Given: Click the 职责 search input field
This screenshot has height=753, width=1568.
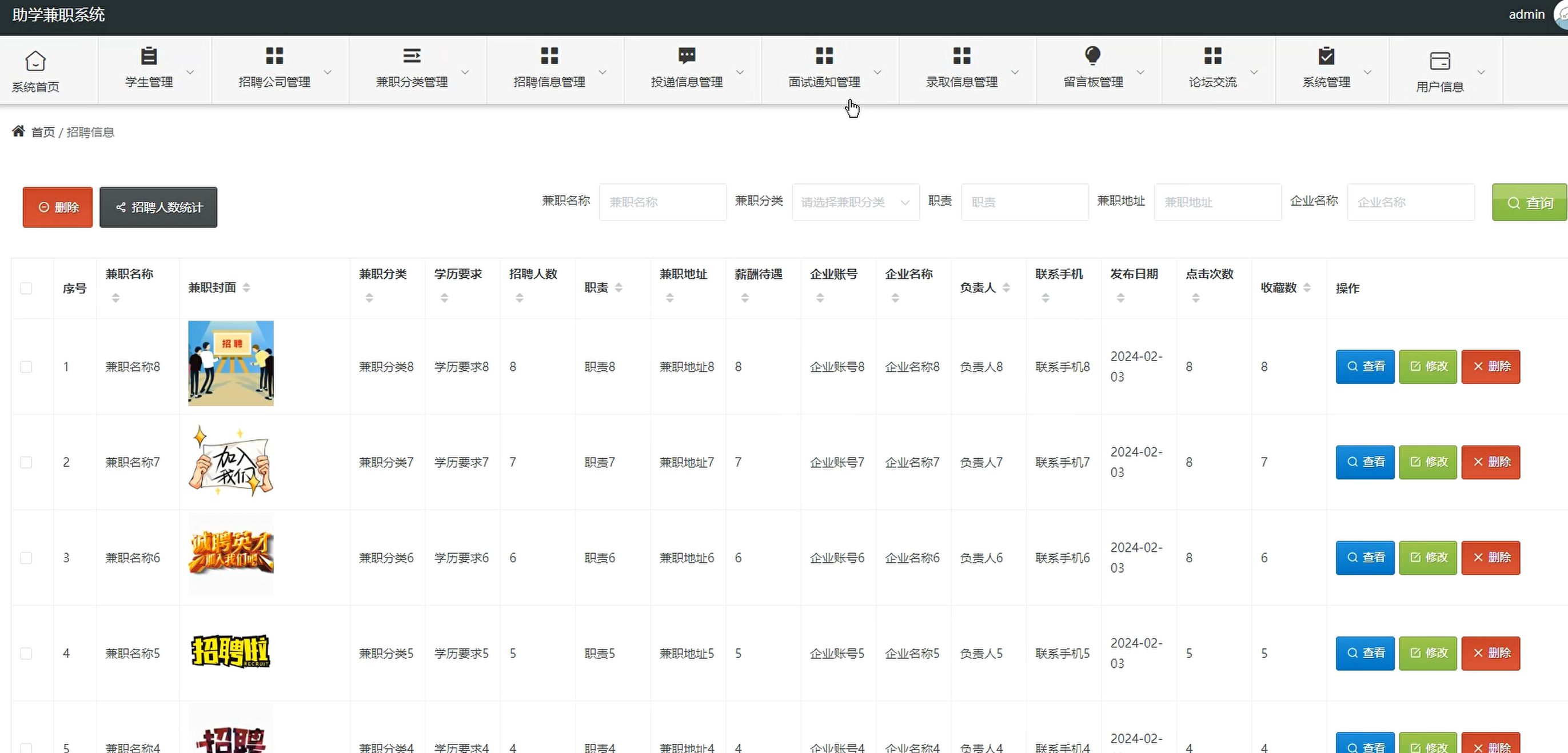Looking at the screenshot, I should tap(1025, 202).
